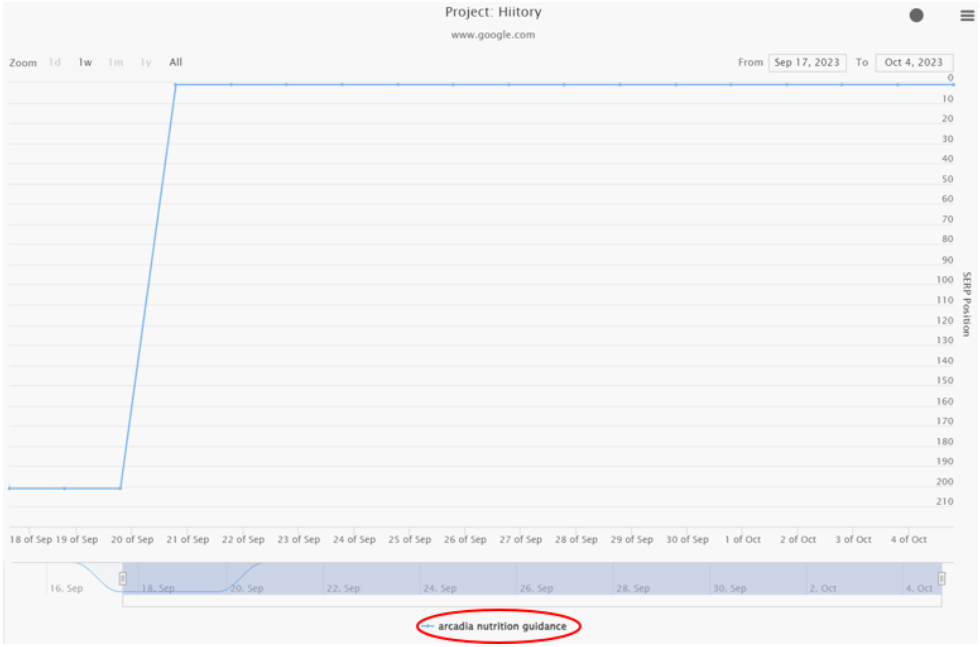Click the 'Project: Hiitory' chart title
Screen dimensions: 980x647
492,12
